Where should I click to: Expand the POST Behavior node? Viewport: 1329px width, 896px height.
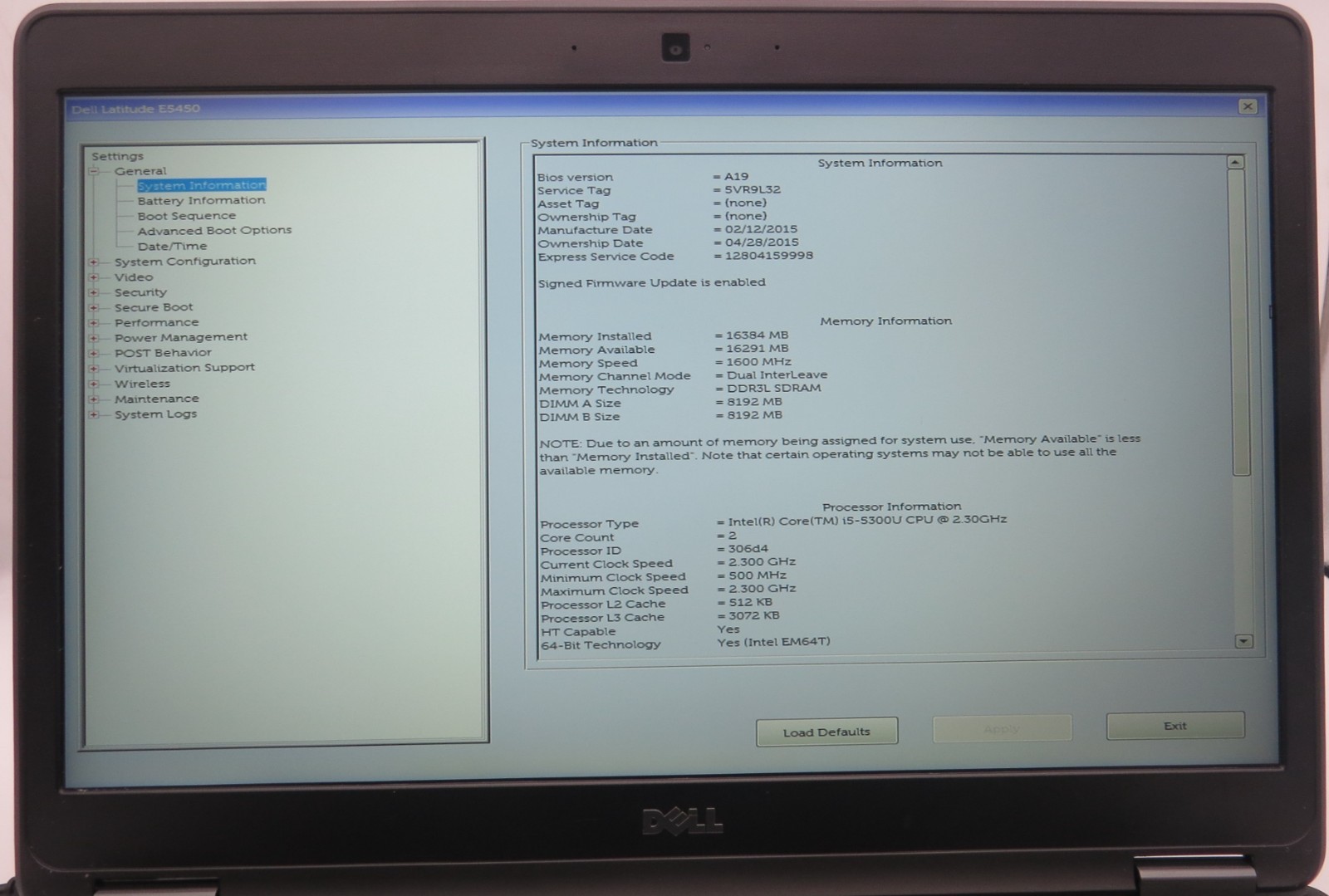coord(94,353)
